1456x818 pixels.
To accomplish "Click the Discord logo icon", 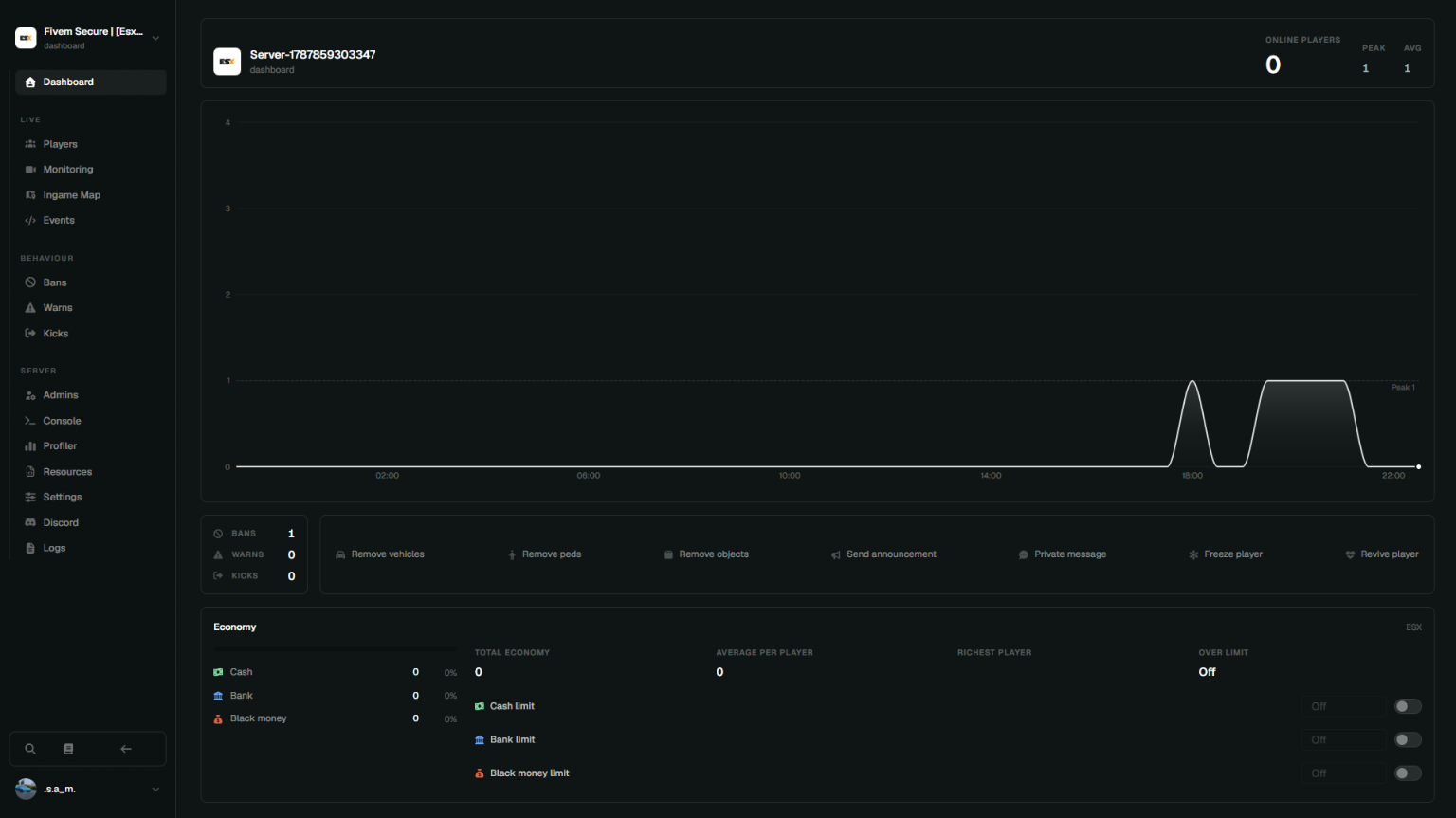I will (x=30, y=523).
